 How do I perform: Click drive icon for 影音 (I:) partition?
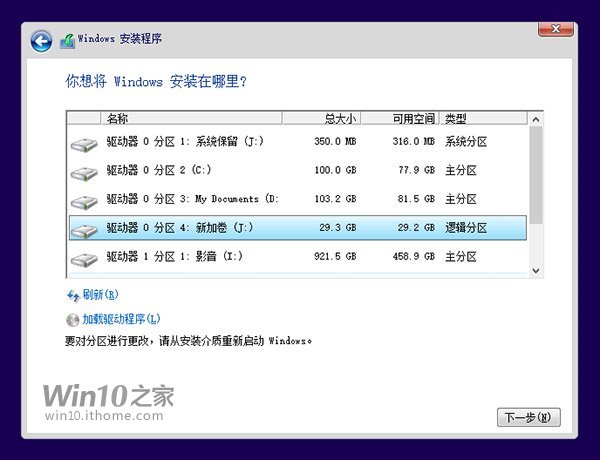tap(85, 259)
